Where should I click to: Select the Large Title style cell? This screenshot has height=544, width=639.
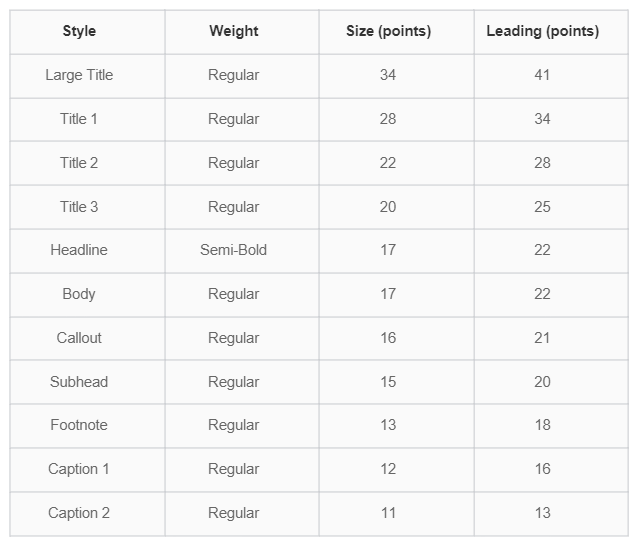click(x=79, y=75)
